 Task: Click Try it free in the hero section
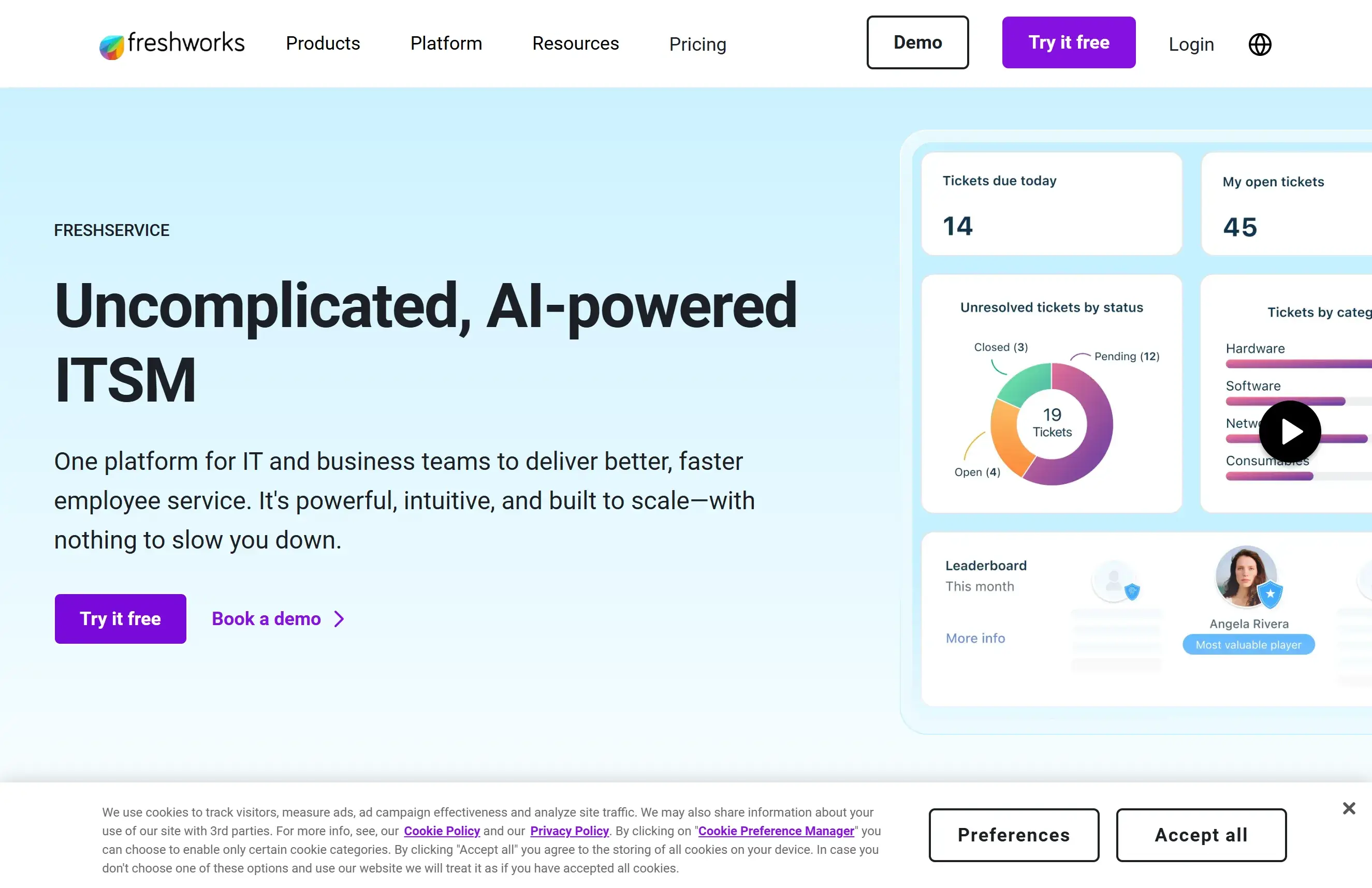(120, 618)
